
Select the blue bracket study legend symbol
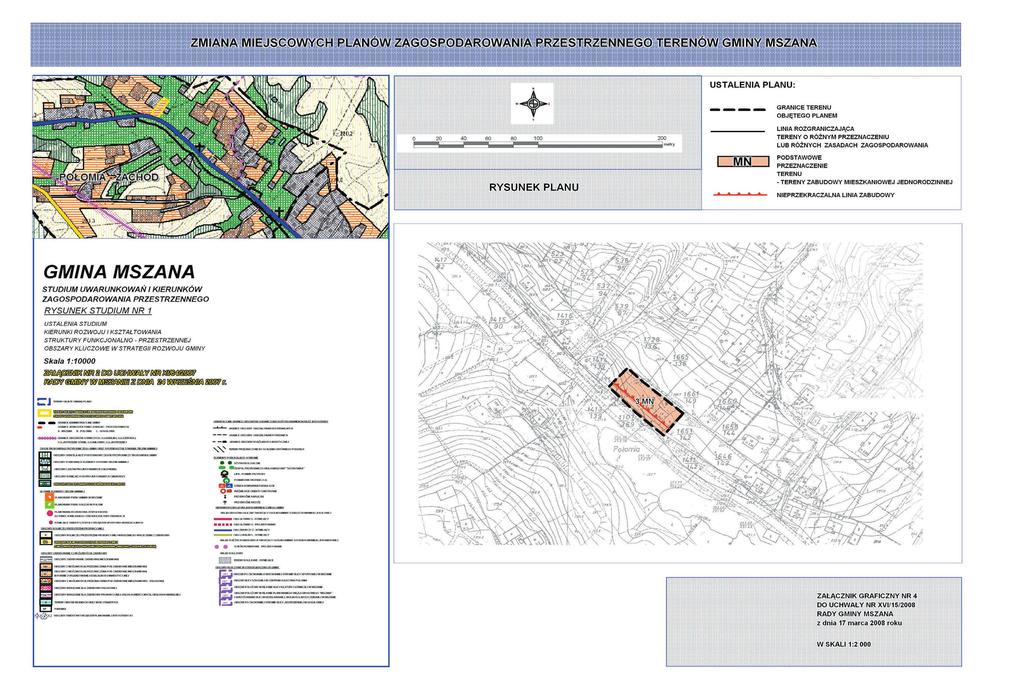click(44, 402)
